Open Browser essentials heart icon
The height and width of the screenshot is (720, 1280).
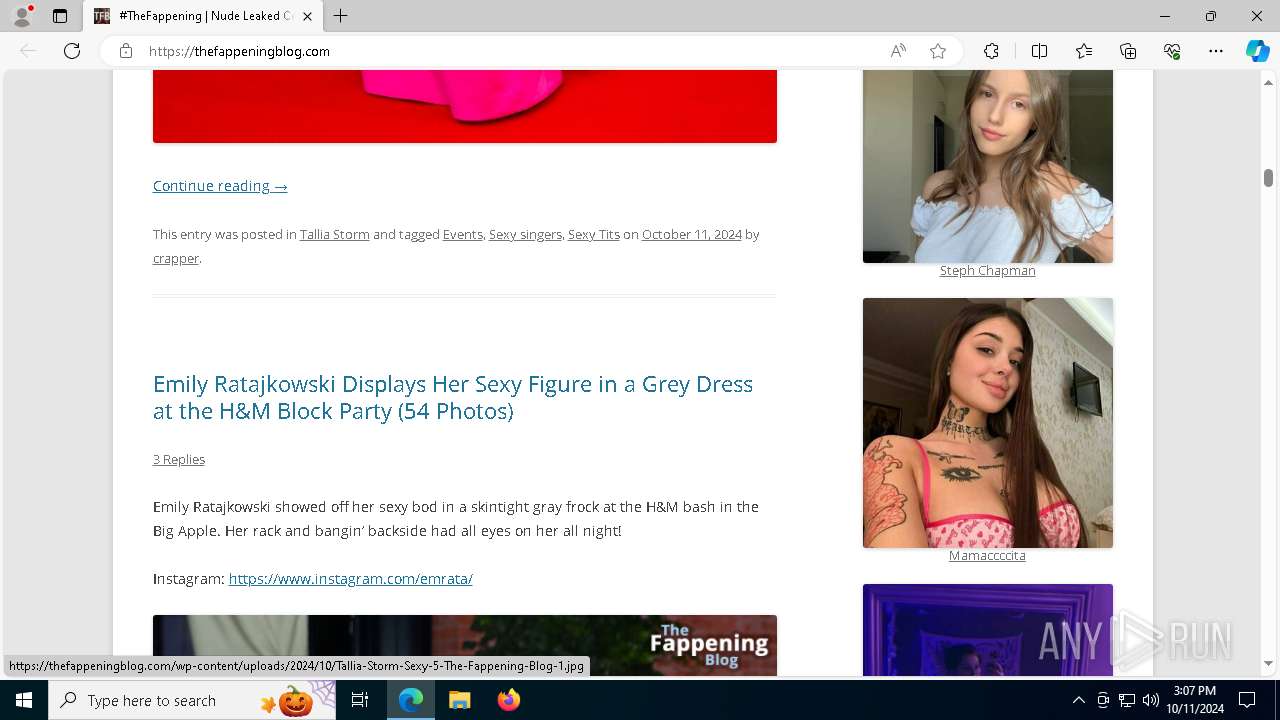[1172, 51]
